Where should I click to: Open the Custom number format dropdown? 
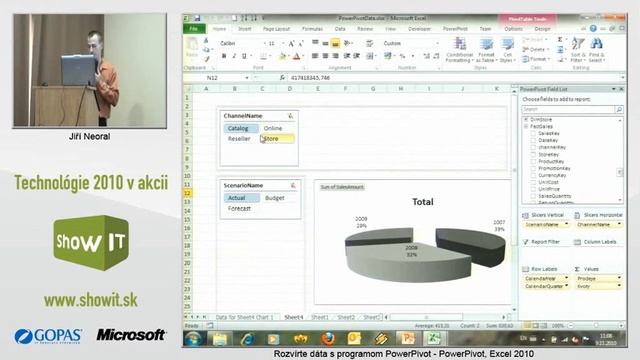coord(438,43)
